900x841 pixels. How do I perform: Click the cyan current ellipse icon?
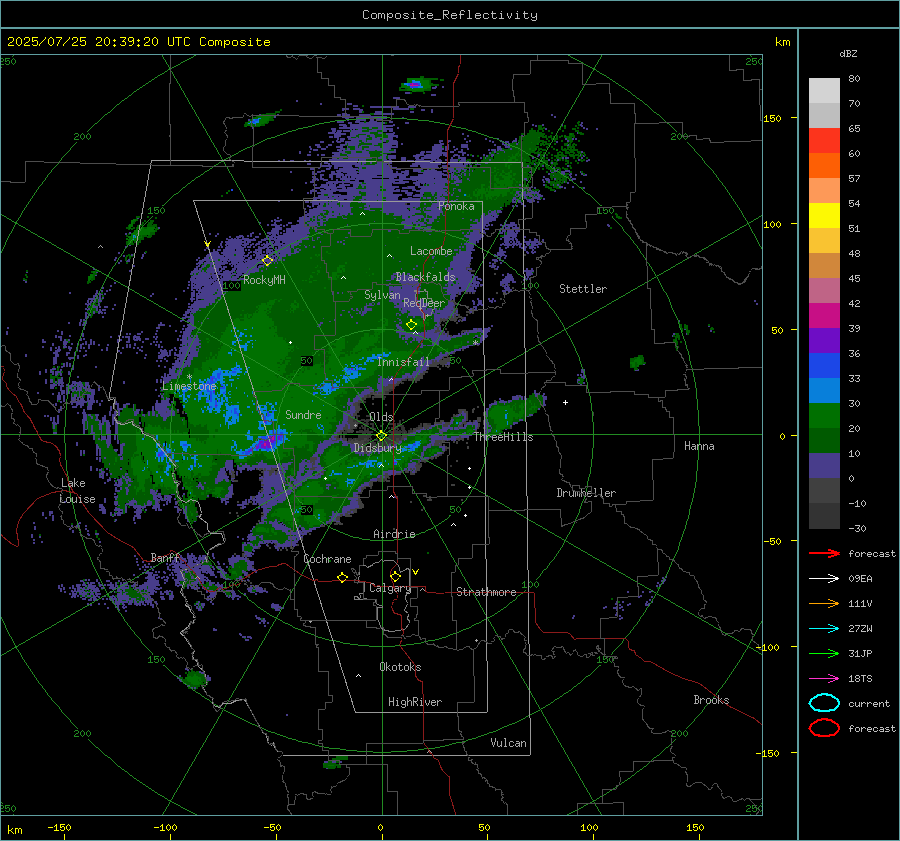[x=824, y=703]
